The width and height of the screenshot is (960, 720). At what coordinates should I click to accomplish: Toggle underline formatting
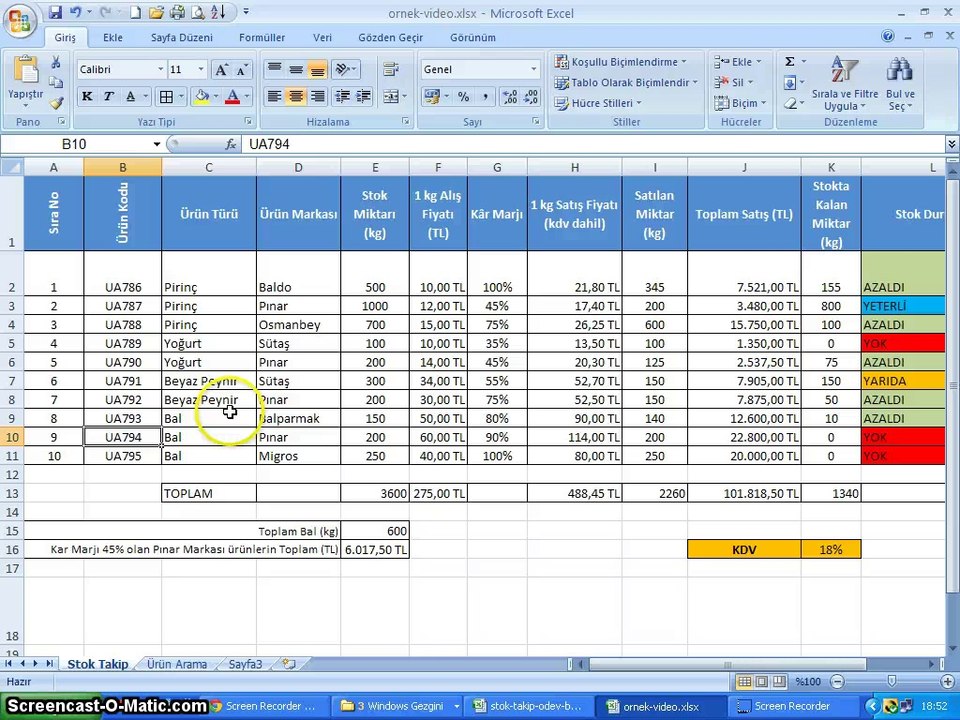point(130,96)
